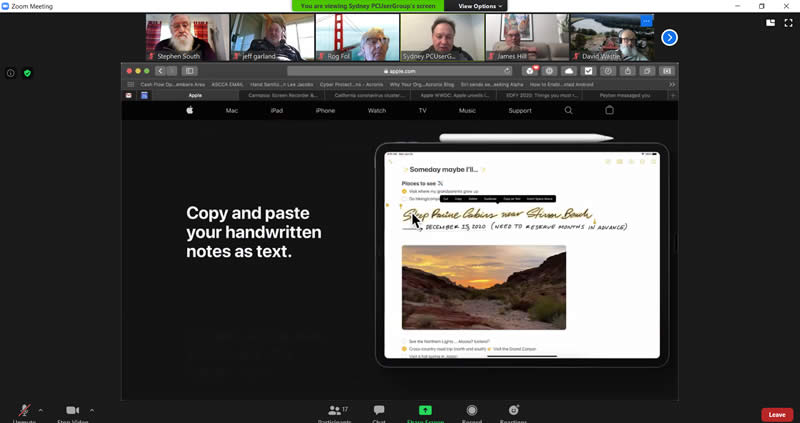Screen dimensions: 800x423
Task: Open Music in Apple site navigation
Action: point(467,110)
